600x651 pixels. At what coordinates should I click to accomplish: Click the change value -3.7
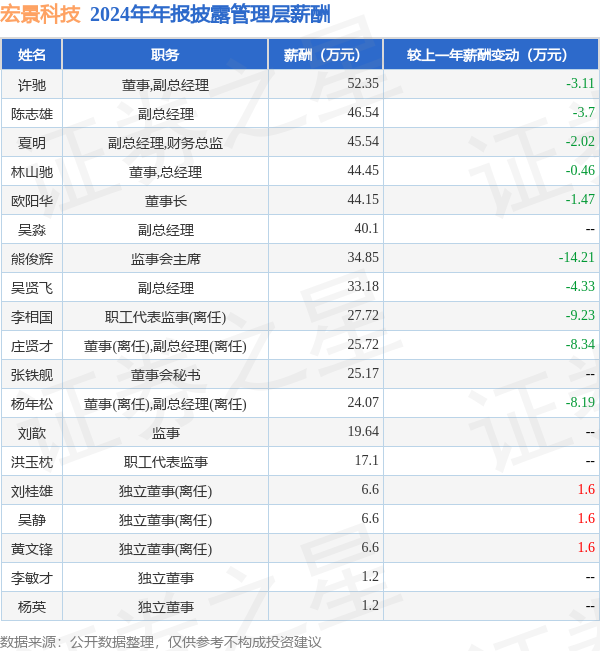[583, 112]
